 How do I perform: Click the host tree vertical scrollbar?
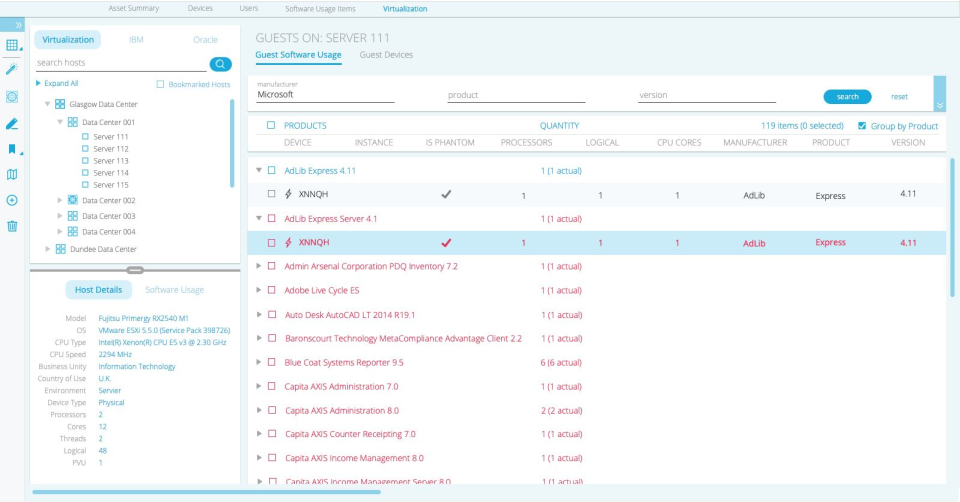tap(232, 144)
